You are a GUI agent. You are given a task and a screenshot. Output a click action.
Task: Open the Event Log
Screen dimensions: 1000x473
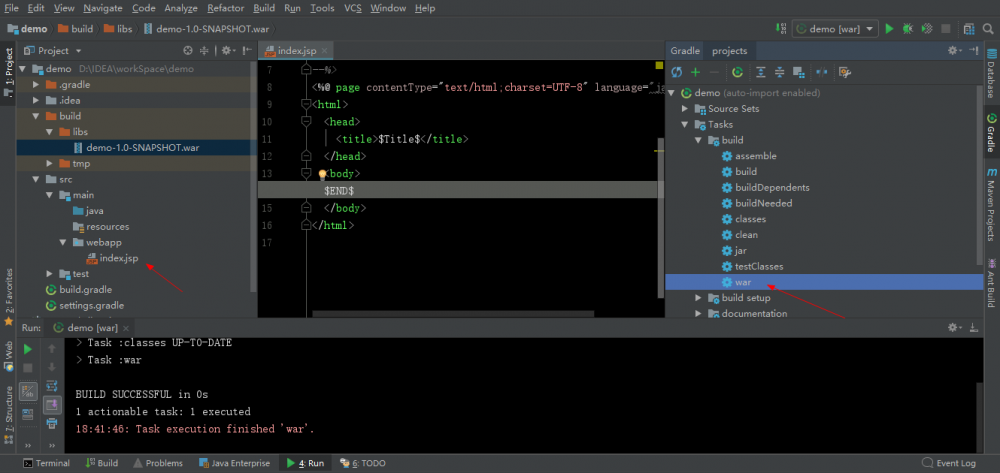pos(955,463)
